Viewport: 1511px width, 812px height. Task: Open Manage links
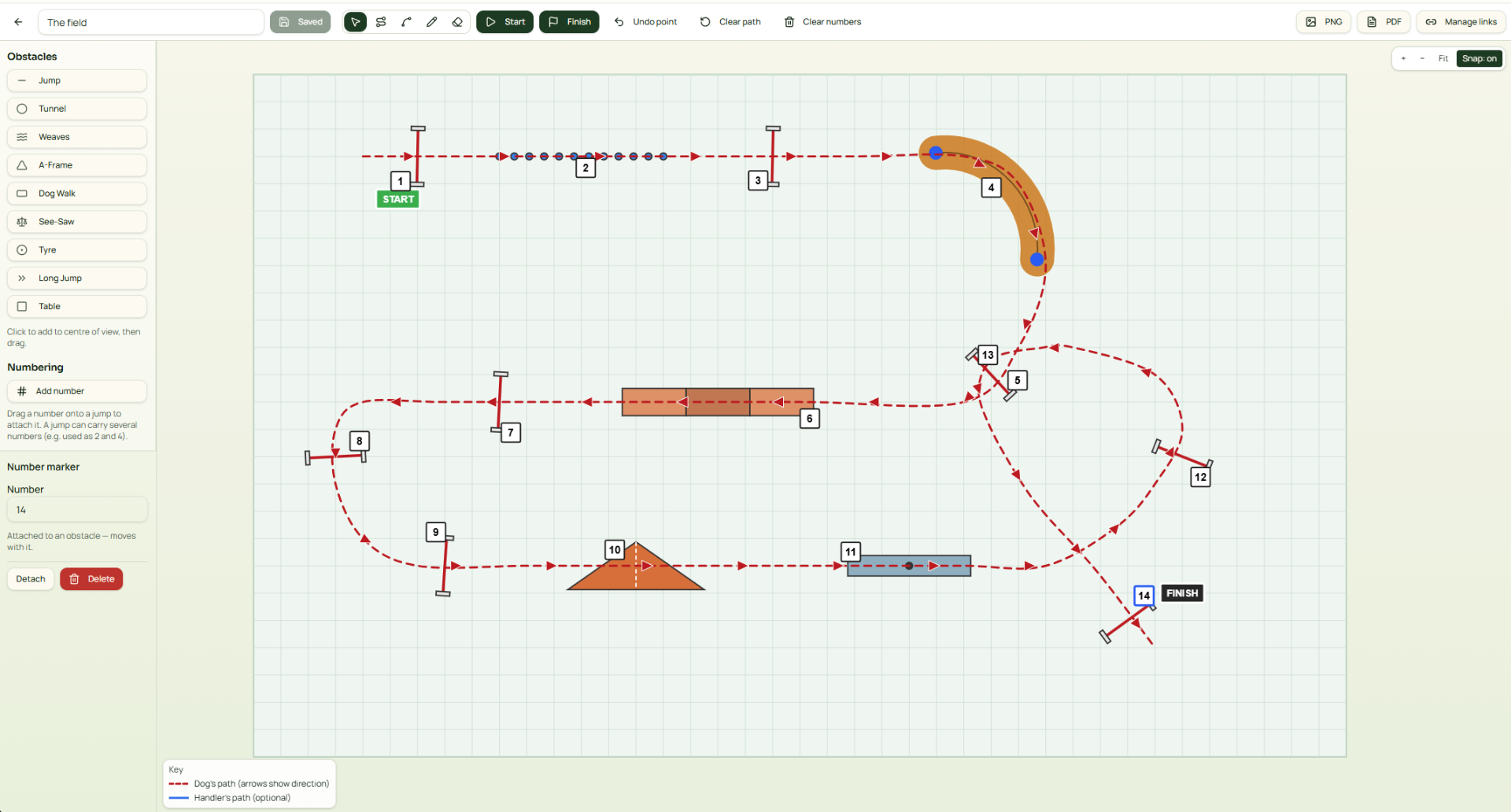pyautogui.click(x=1461, y=22)
